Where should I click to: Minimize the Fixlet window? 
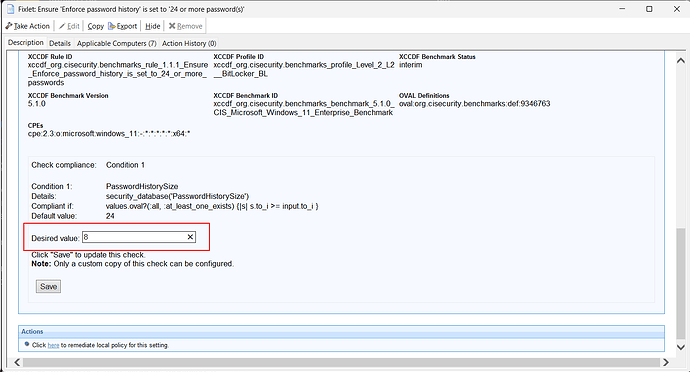click(622, 9)
